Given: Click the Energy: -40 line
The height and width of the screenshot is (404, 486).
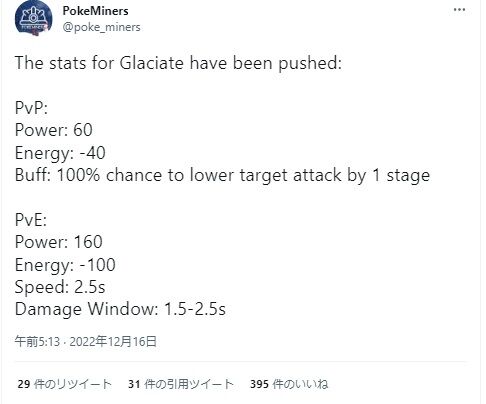Looking at the screenshot, I should click(x=60, y=153).
